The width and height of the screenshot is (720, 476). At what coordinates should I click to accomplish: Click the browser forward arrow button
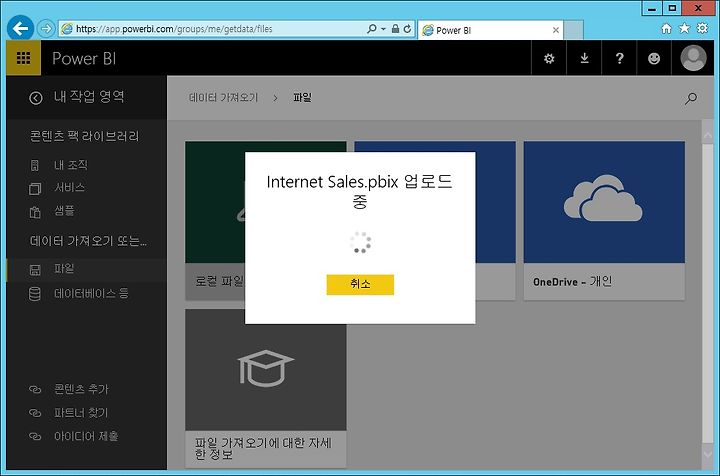pos(45,28)
